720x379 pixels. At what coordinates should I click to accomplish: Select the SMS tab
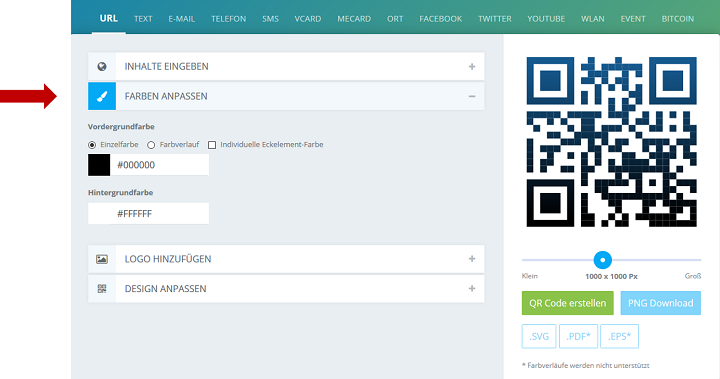point(270,19)
